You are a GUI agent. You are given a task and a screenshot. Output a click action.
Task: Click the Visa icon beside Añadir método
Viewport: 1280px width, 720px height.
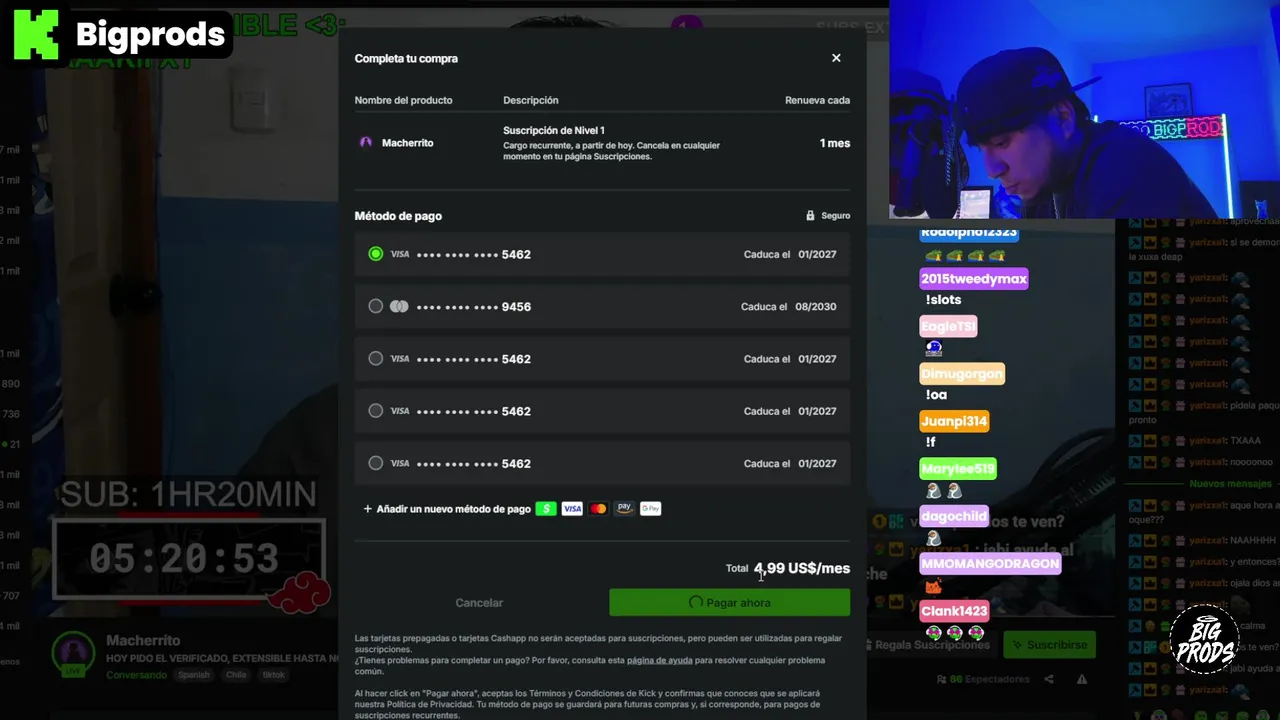tap(572, 508)
